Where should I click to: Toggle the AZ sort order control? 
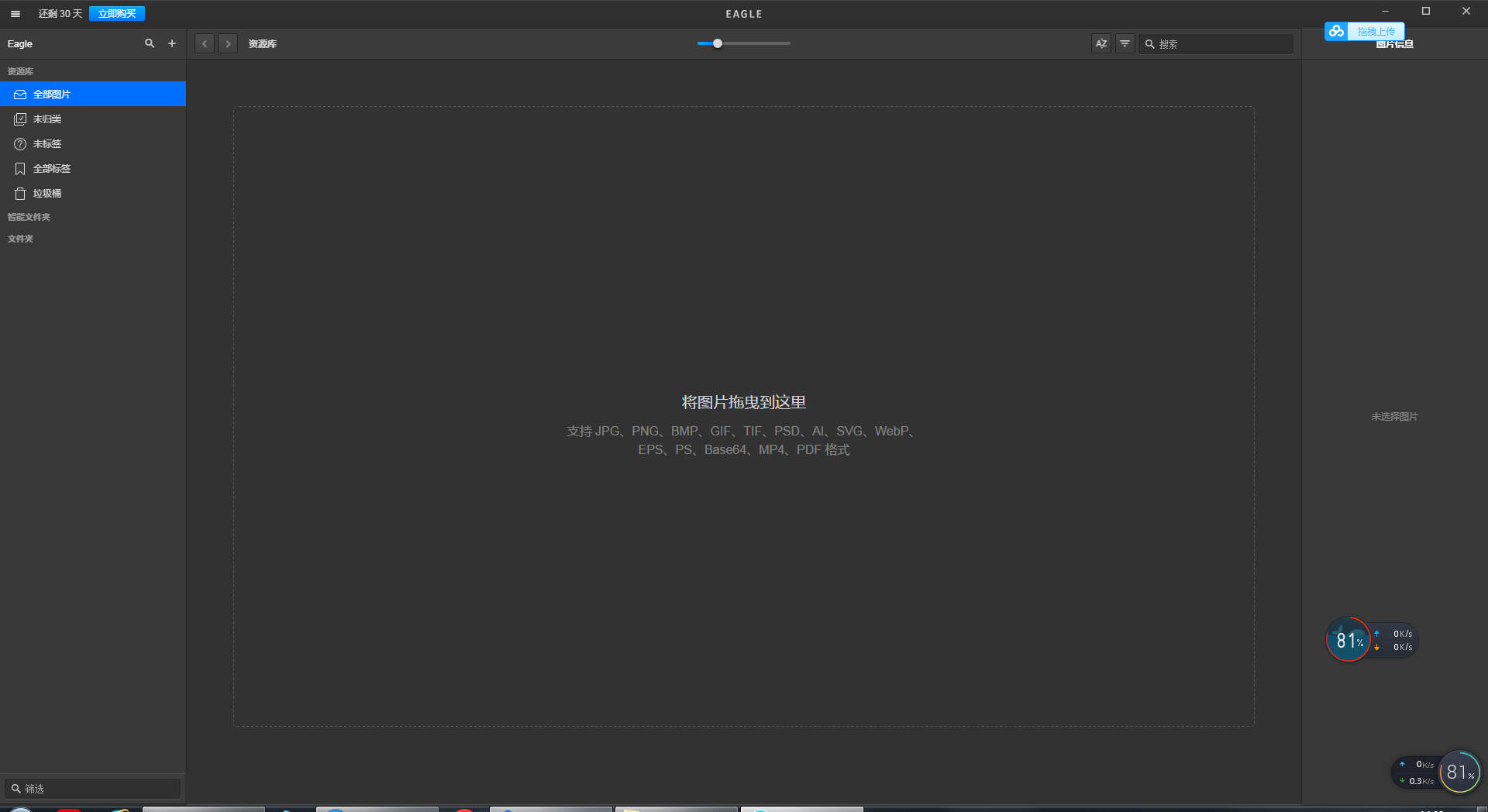tap(1101, 43)
